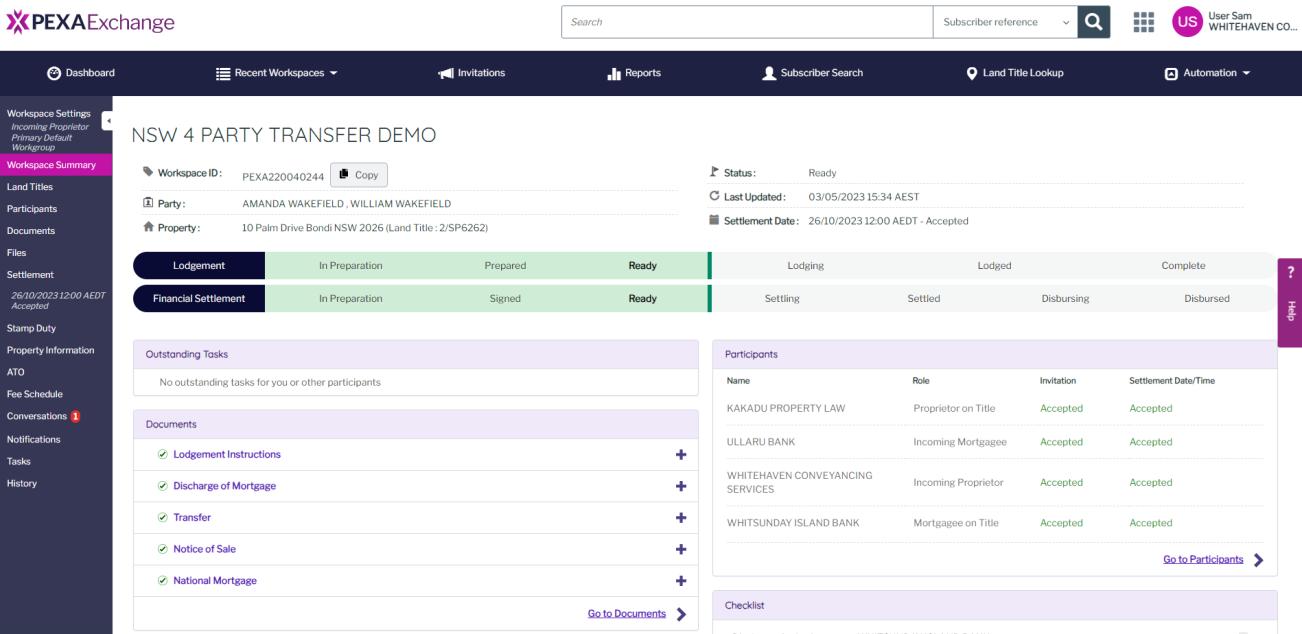Viewport: 1302px width, 634px height.
Task: Expand Notice of Sale plus icon
Action: click(681, 549)
